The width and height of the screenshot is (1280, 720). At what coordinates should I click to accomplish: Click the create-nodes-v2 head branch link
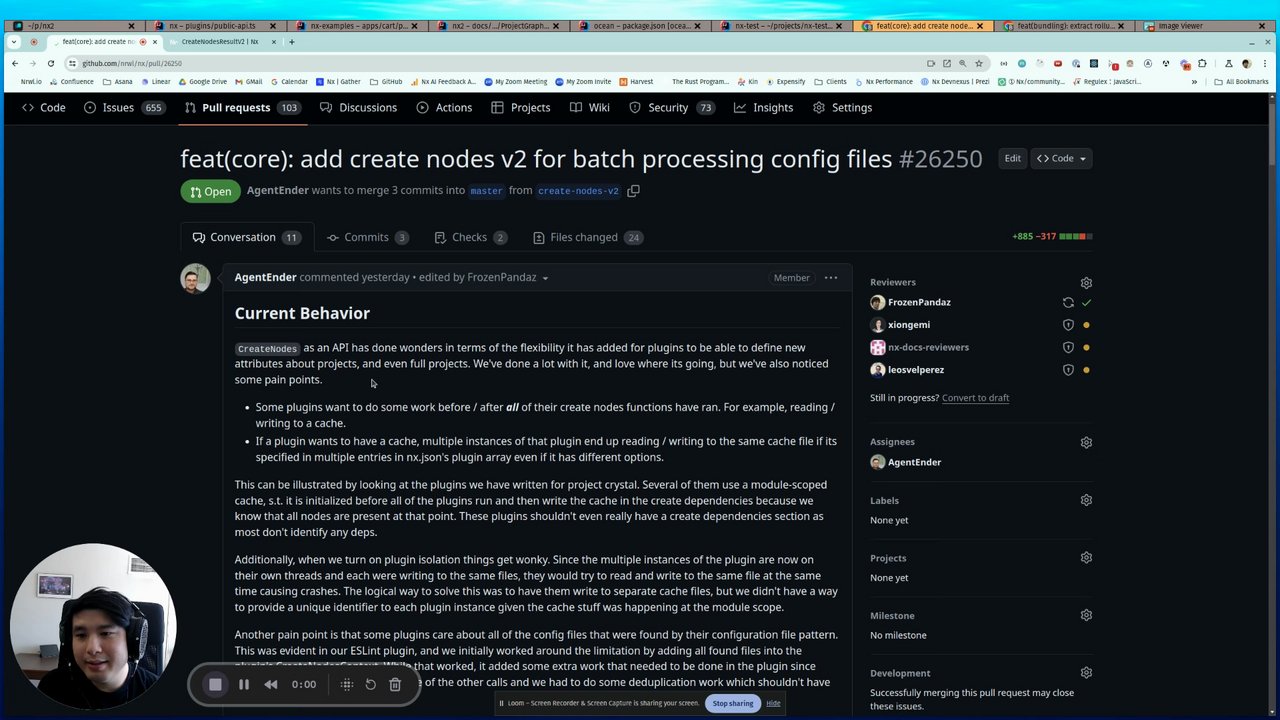click(578, 191)
